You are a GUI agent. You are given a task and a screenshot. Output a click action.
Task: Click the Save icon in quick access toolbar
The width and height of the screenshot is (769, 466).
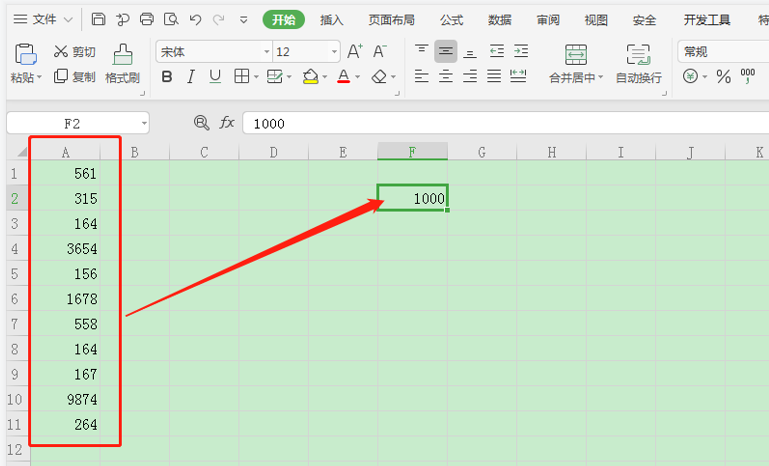pos(99,19)
